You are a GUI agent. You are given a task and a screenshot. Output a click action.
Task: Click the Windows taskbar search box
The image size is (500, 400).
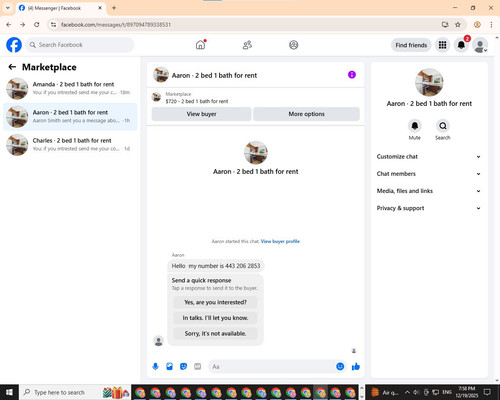pyautogui.click(x=75, y=392)
